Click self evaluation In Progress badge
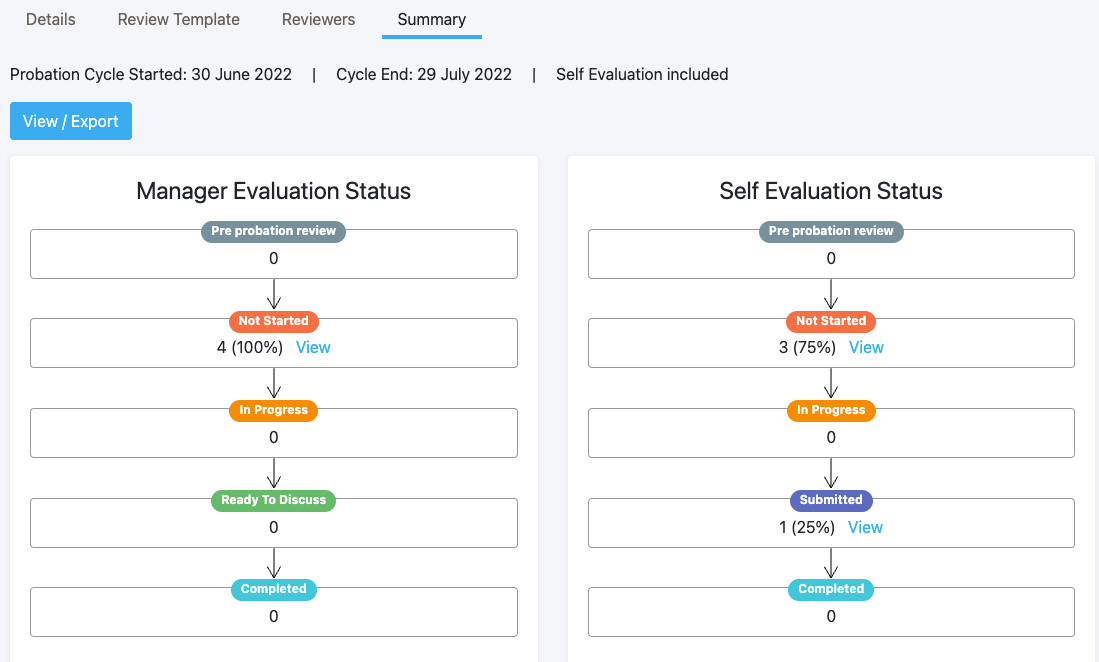 coord(831,411)
